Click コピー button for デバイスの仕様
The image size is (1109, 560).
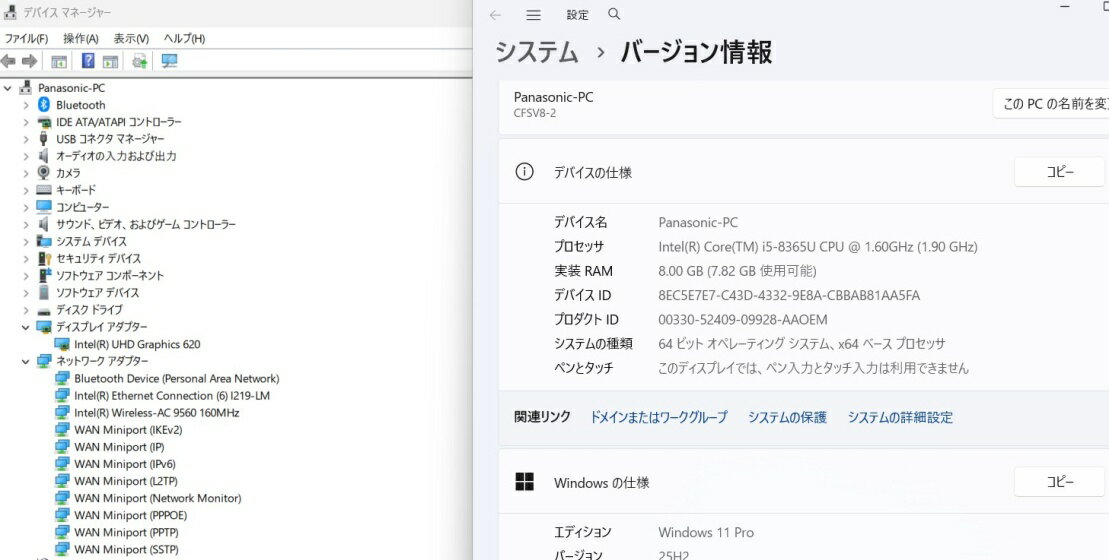(x=1059, y=172)
